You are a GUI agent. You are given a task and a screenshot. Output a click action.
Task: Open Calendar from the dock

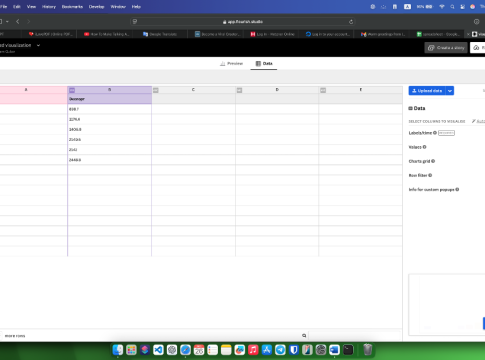[x=199, y=350]
